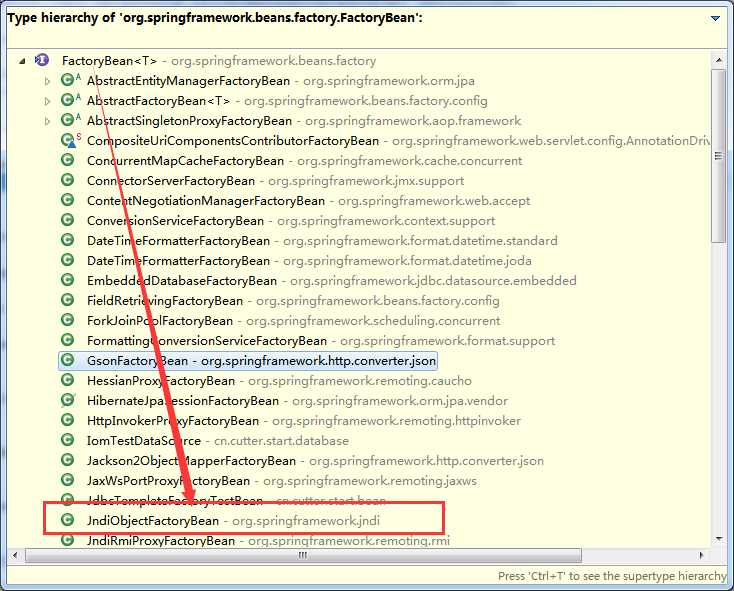Select ConversionServiceFactoryBean entry
This screenshot has height=591, width=734.
(291, 221)
